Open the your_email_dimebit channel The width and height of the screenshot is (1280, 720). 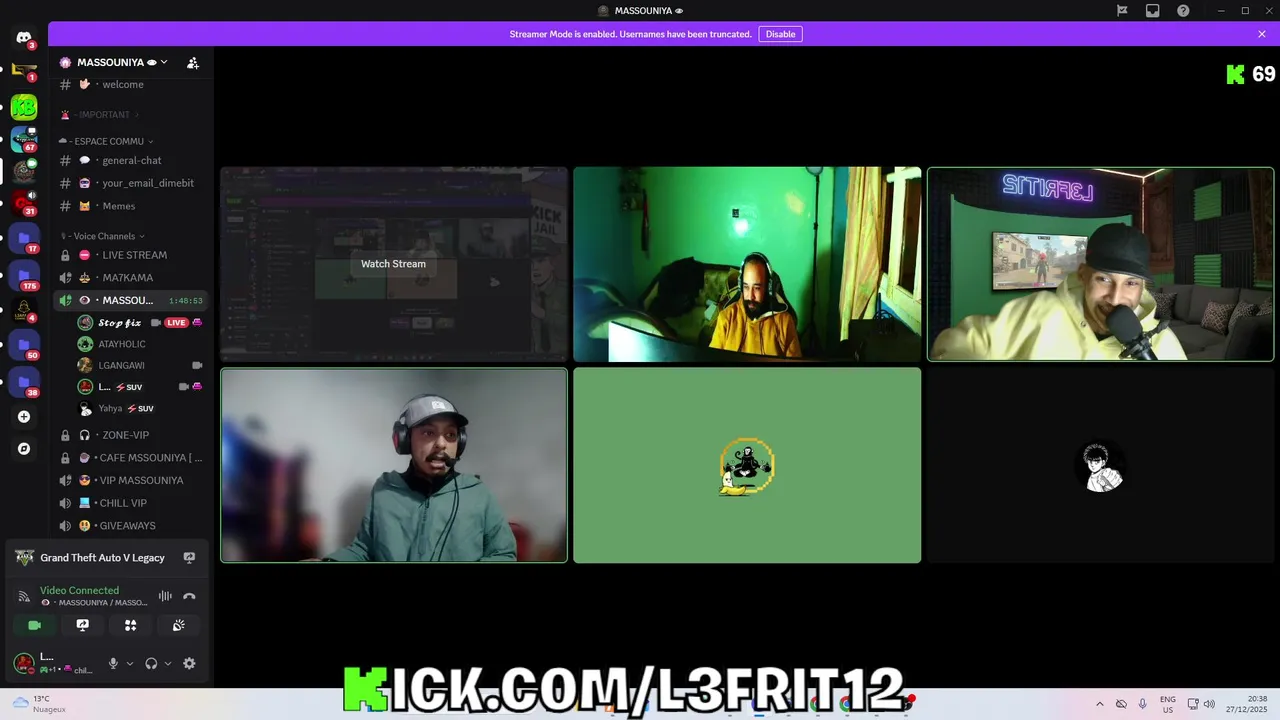pyautogui.click(x=130, y=183)
